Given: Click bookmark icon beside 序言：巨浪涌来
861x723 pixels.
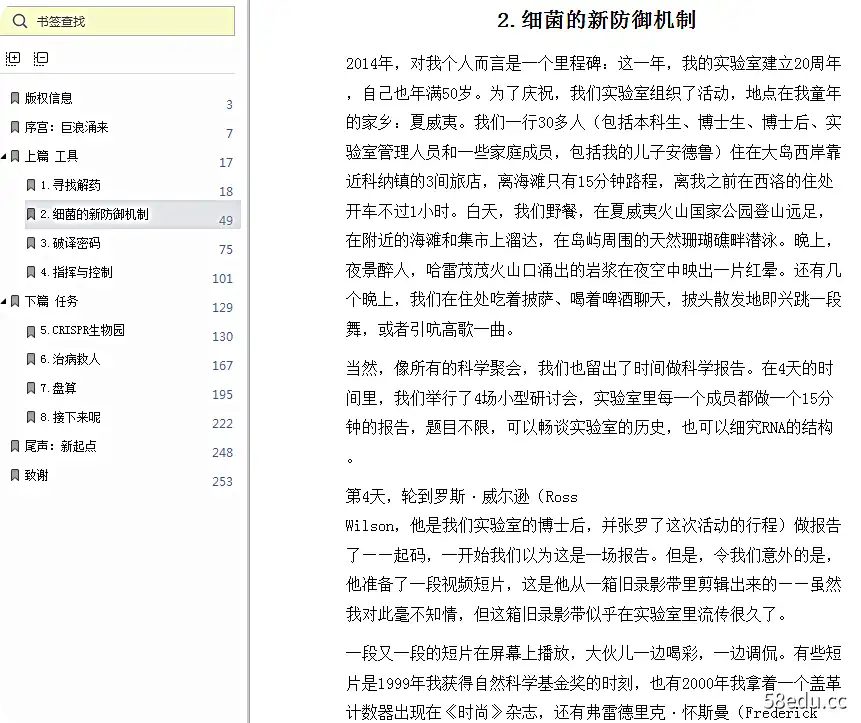Looking at the screenshot, I should coord(15,127).
